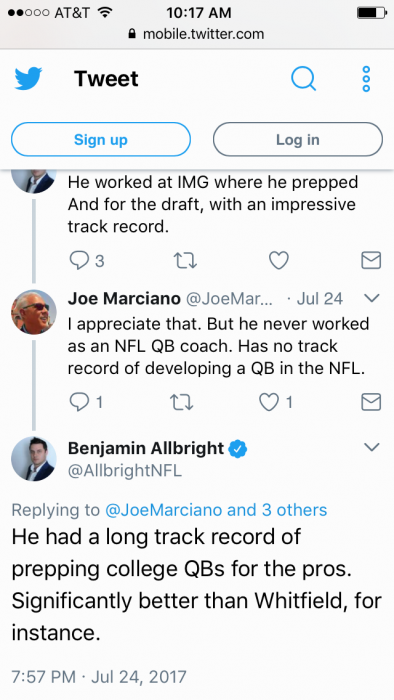Like the IMG draft prep tweet

279,260
